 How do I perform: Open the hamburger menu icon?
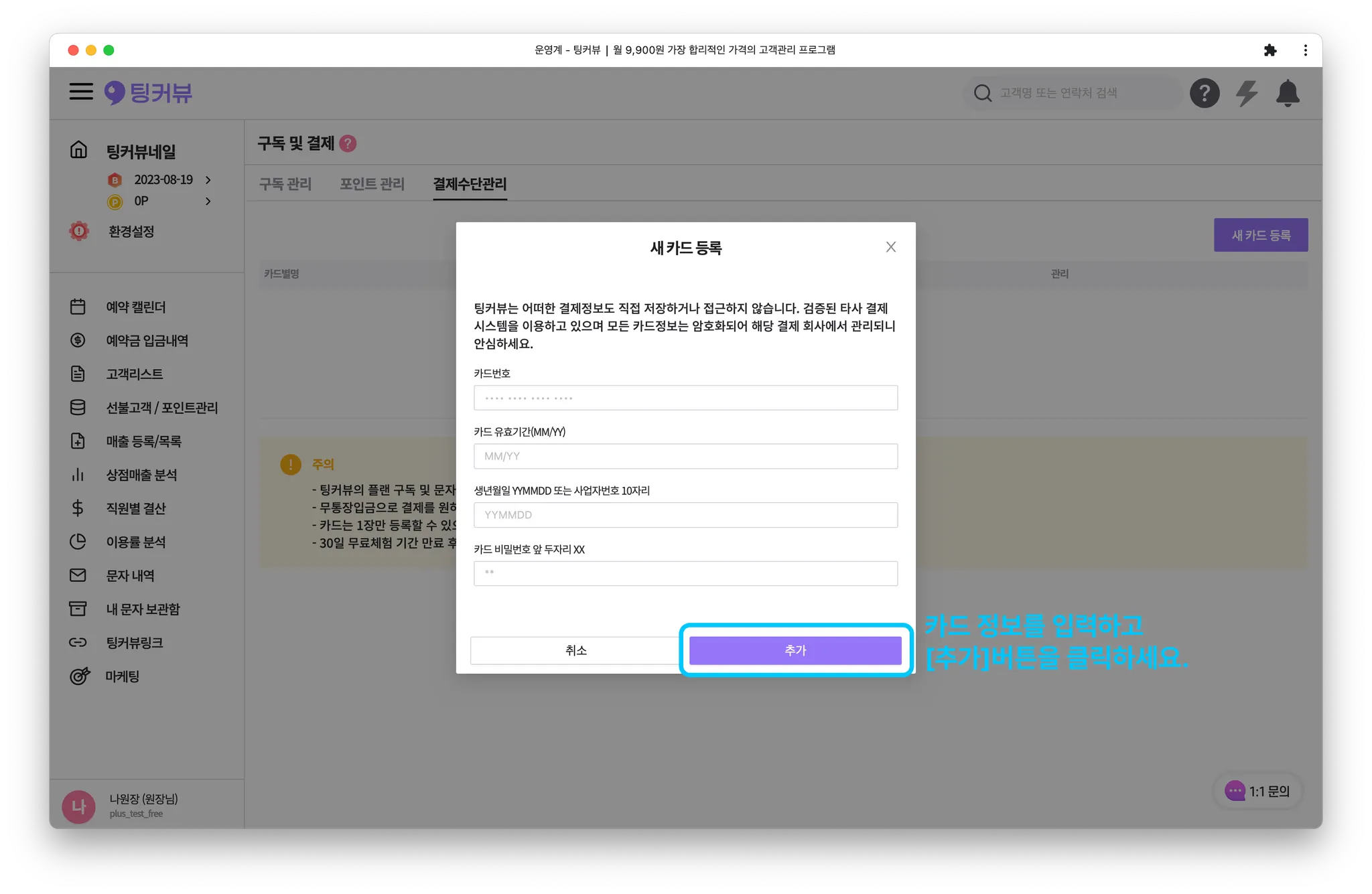tap(81, 92)
